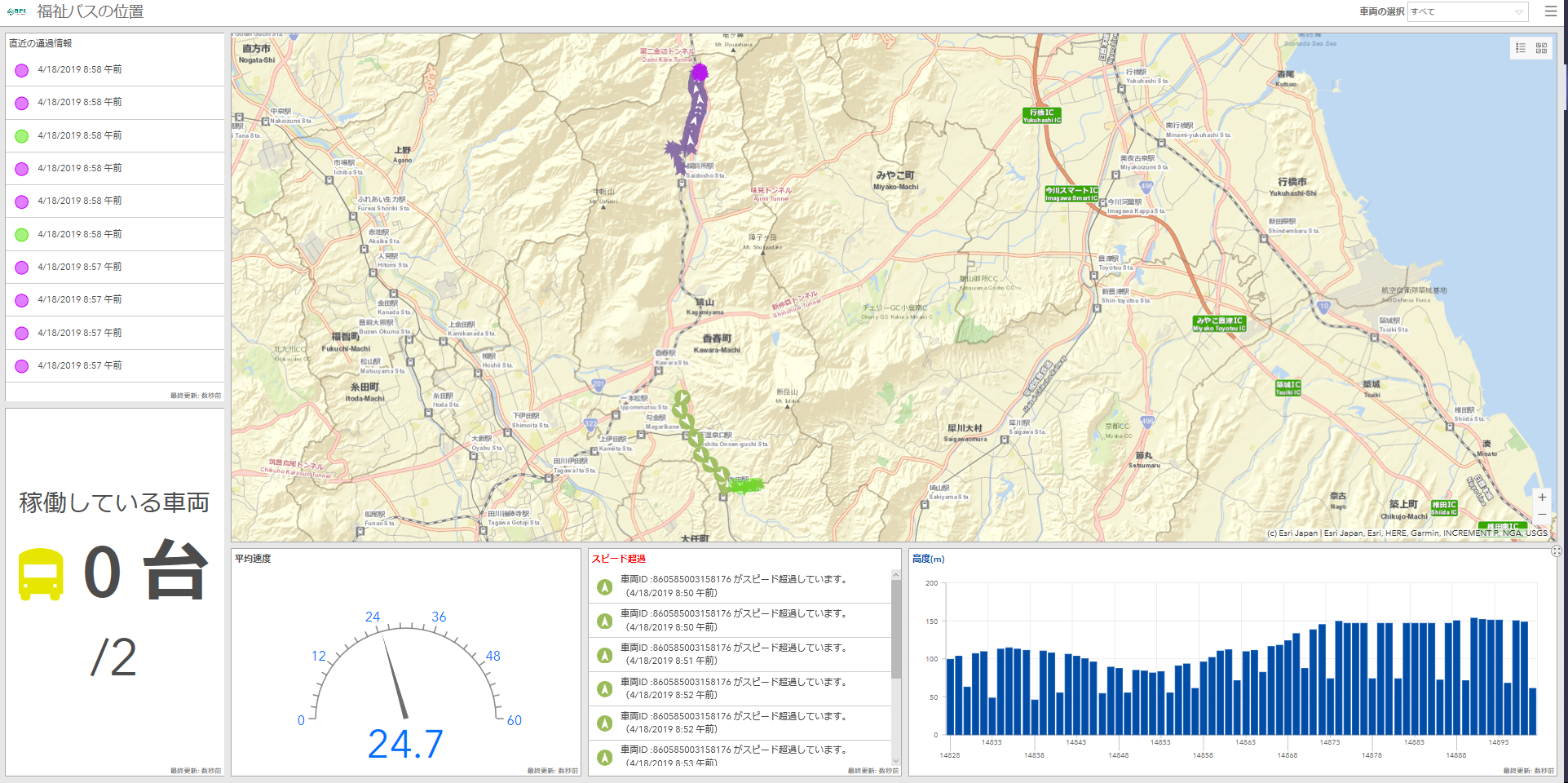Click the yellow bus icon
The width and height of the screenshot is (1568, 783).
pyautogui.click(x=41, y=573)
